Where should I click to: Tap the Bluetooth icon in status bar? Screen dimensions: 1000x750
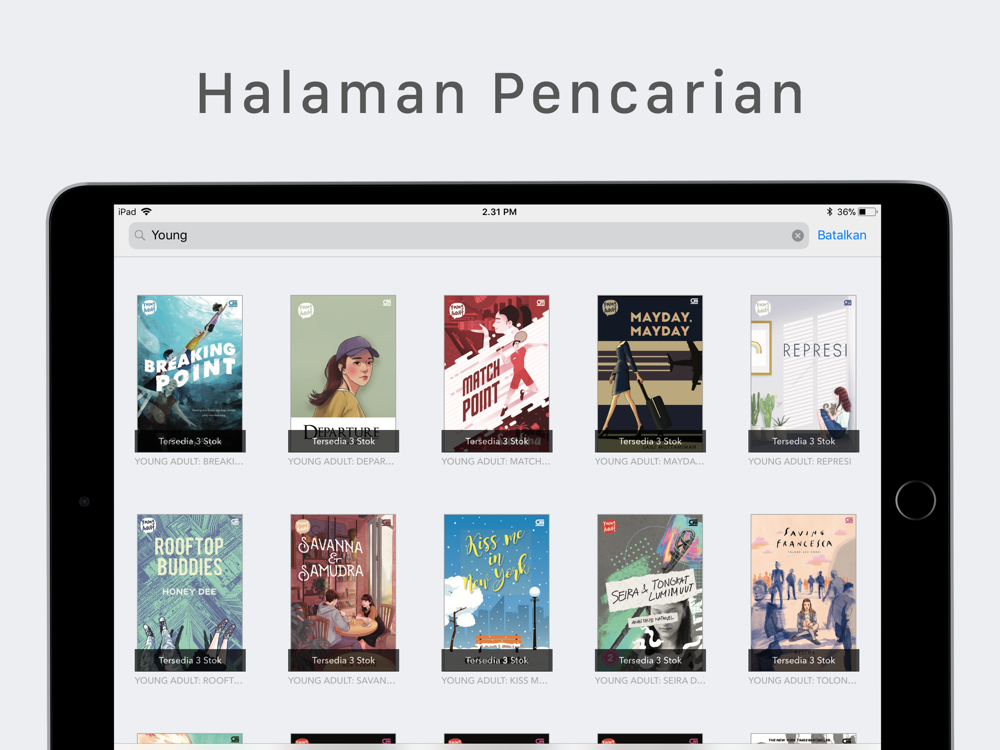pos(829,212)
